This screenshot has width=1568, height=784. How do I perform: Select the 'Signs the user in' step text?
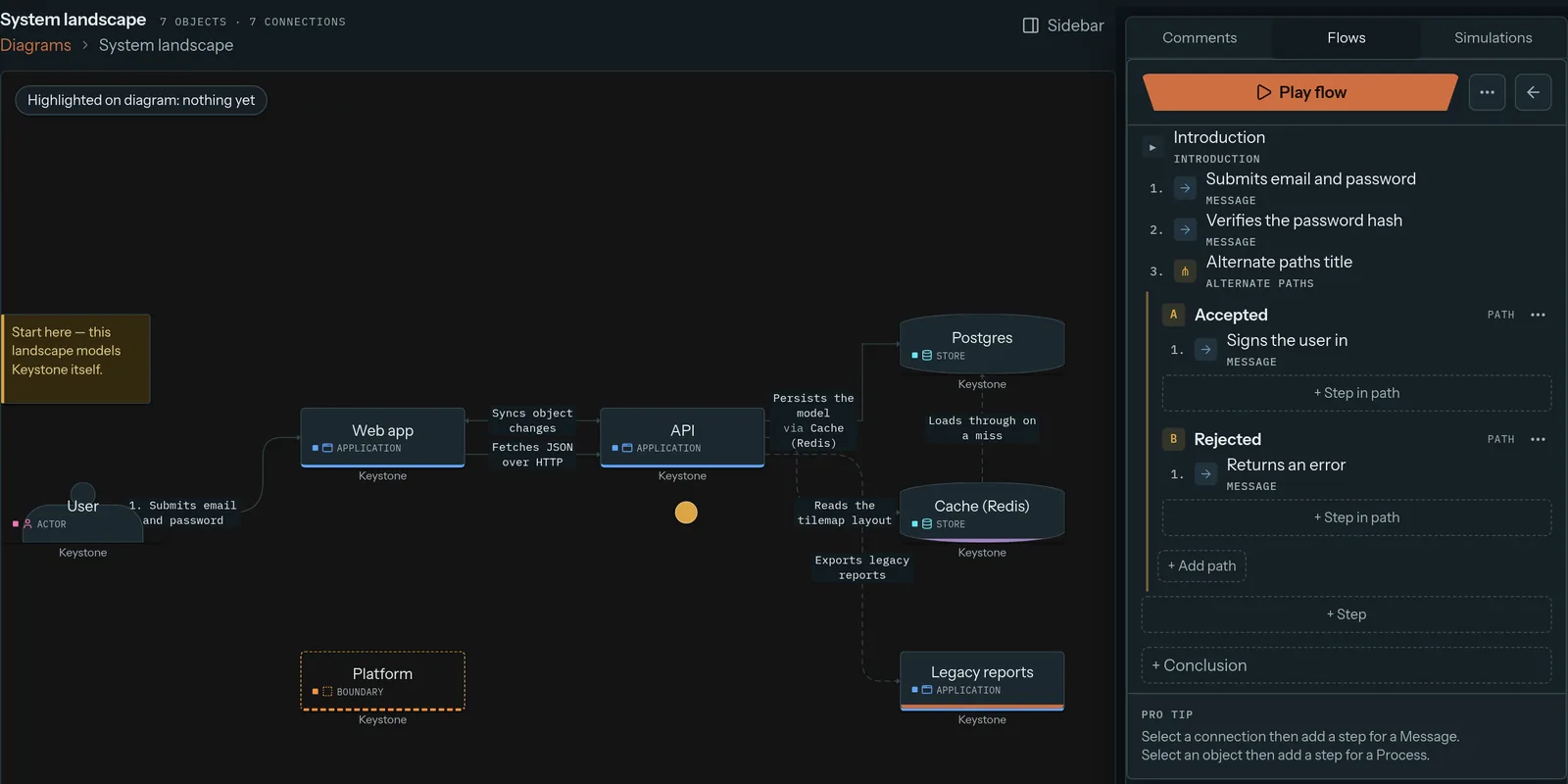(x=1287, y=340)
